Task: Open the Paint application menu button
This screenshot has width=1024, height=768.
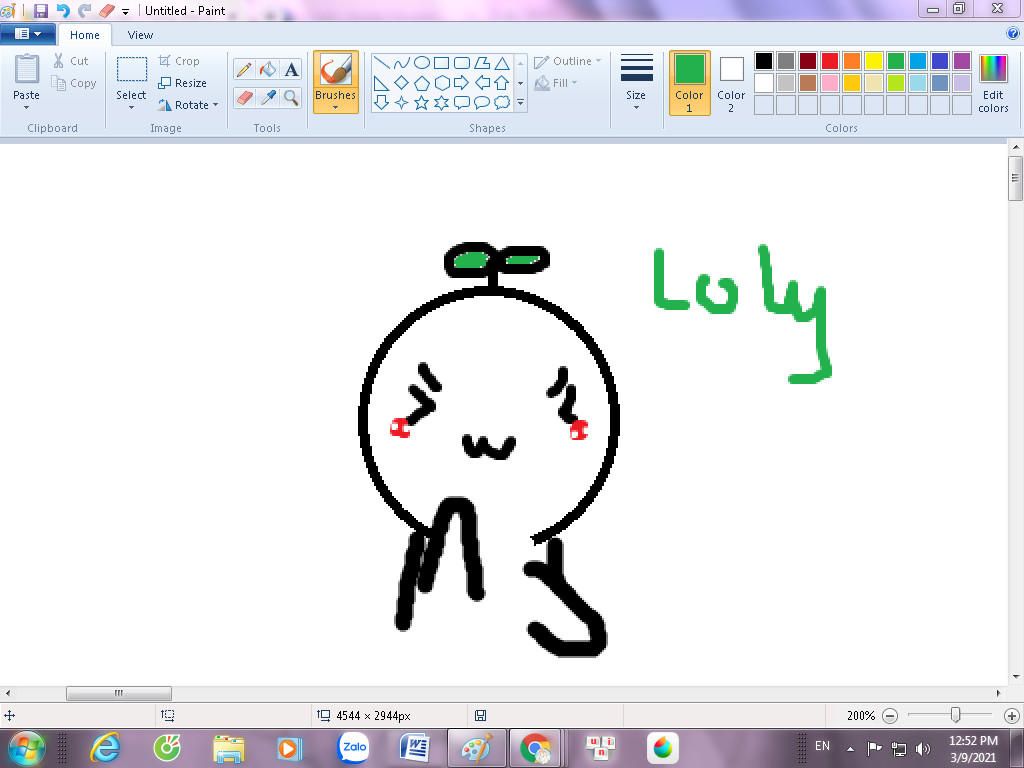Action: [27, 34]
